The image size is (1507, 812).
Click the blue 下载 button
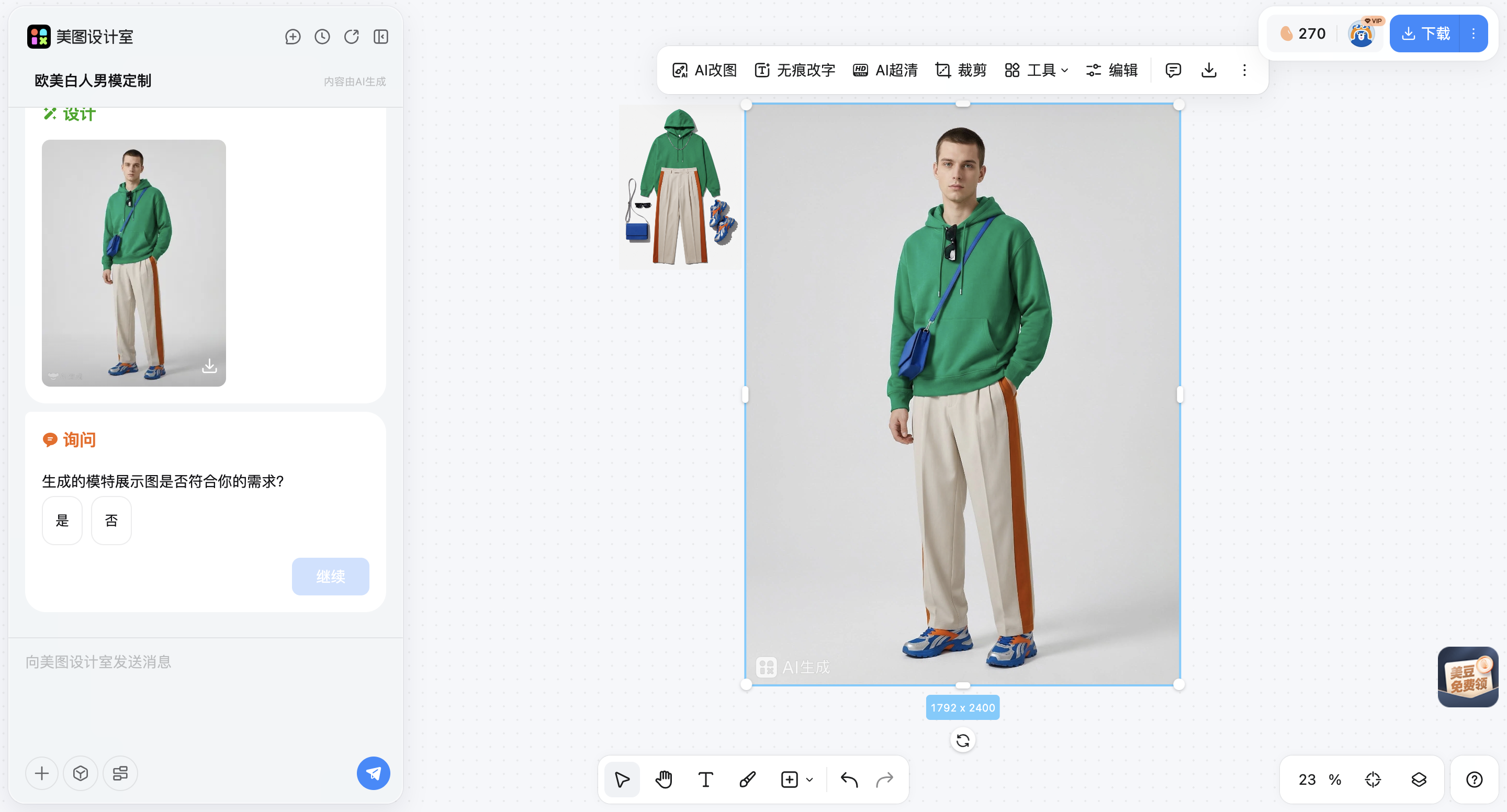pos(1426,33)
